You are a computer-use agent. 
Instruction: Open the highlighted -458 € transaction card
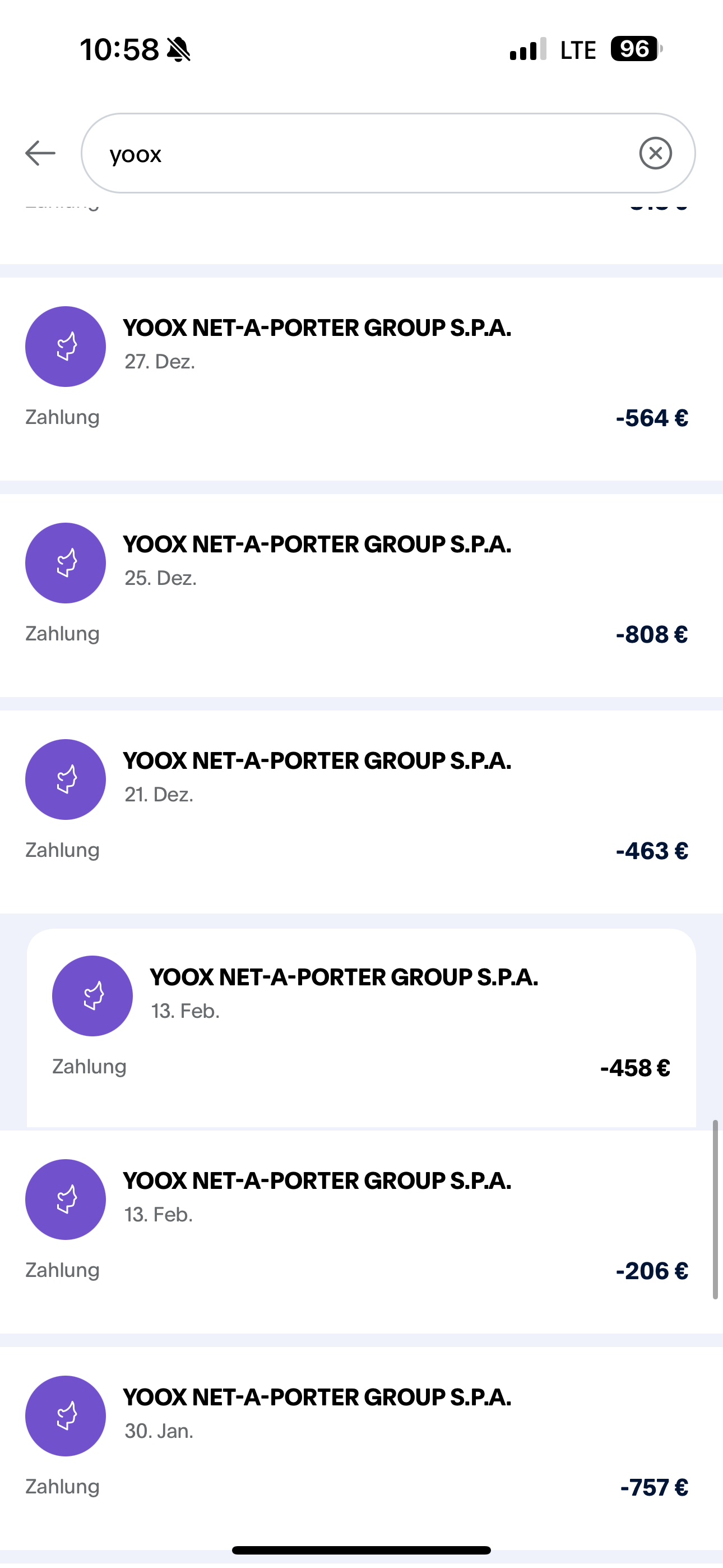361,1029
